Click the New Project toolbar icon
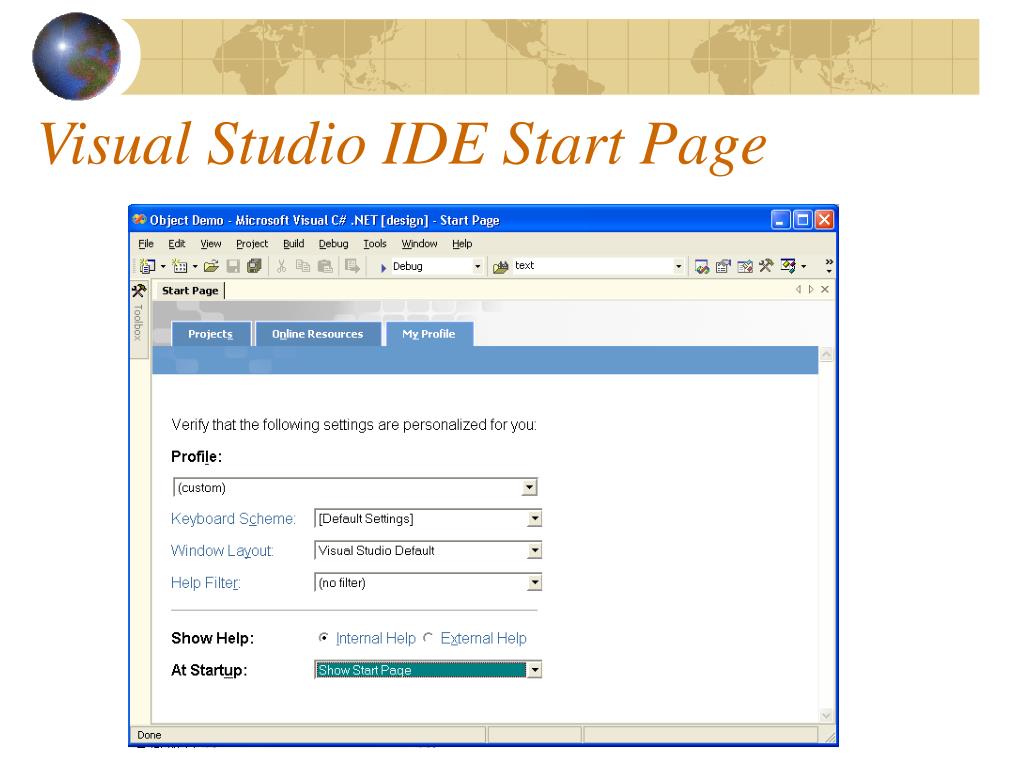 pyautogui.click(x=147, y=266)
